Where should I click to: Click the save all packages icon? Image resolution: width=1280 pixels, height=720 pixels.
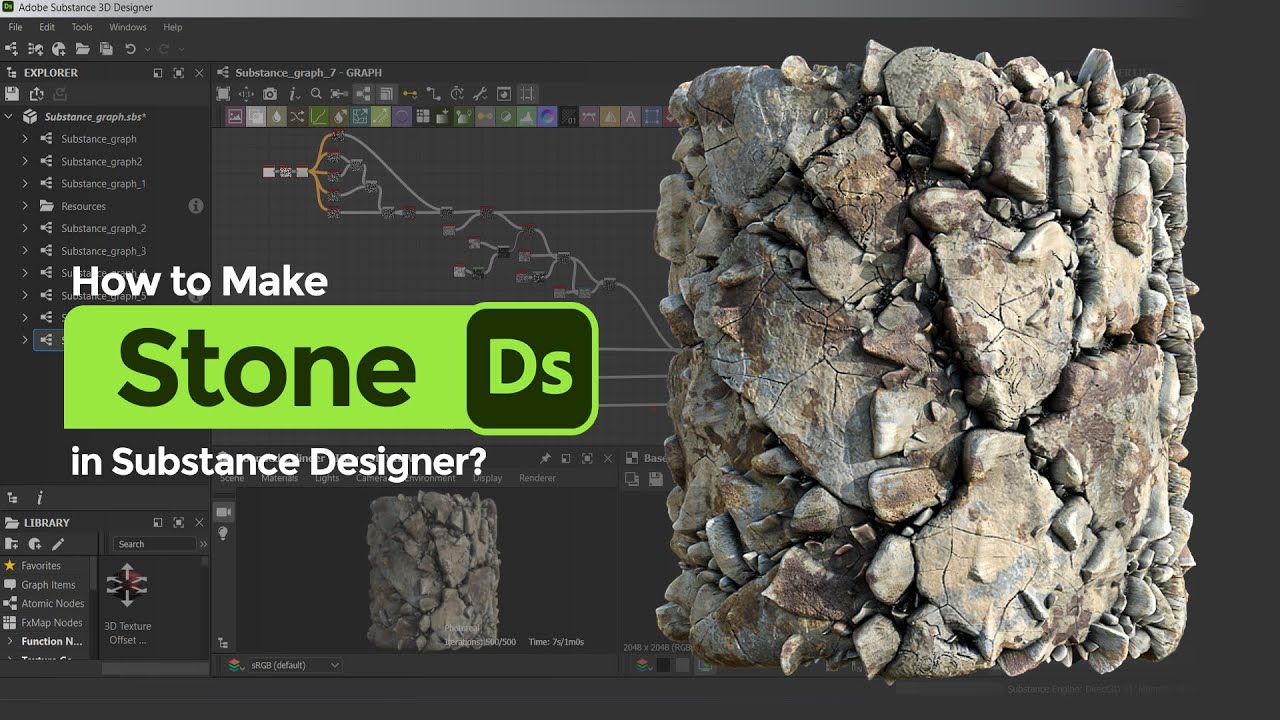point(105,48)
